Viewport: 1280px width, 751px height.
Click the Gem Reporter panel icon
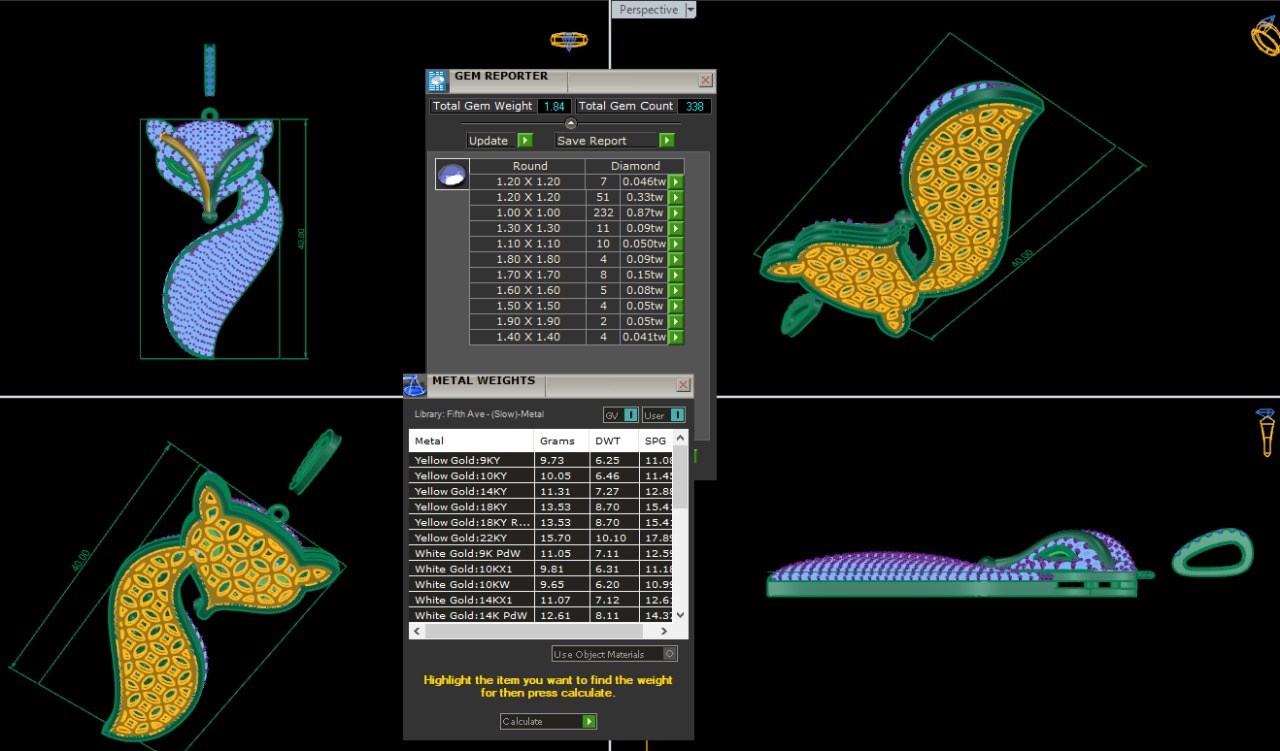tap(437, 81)
